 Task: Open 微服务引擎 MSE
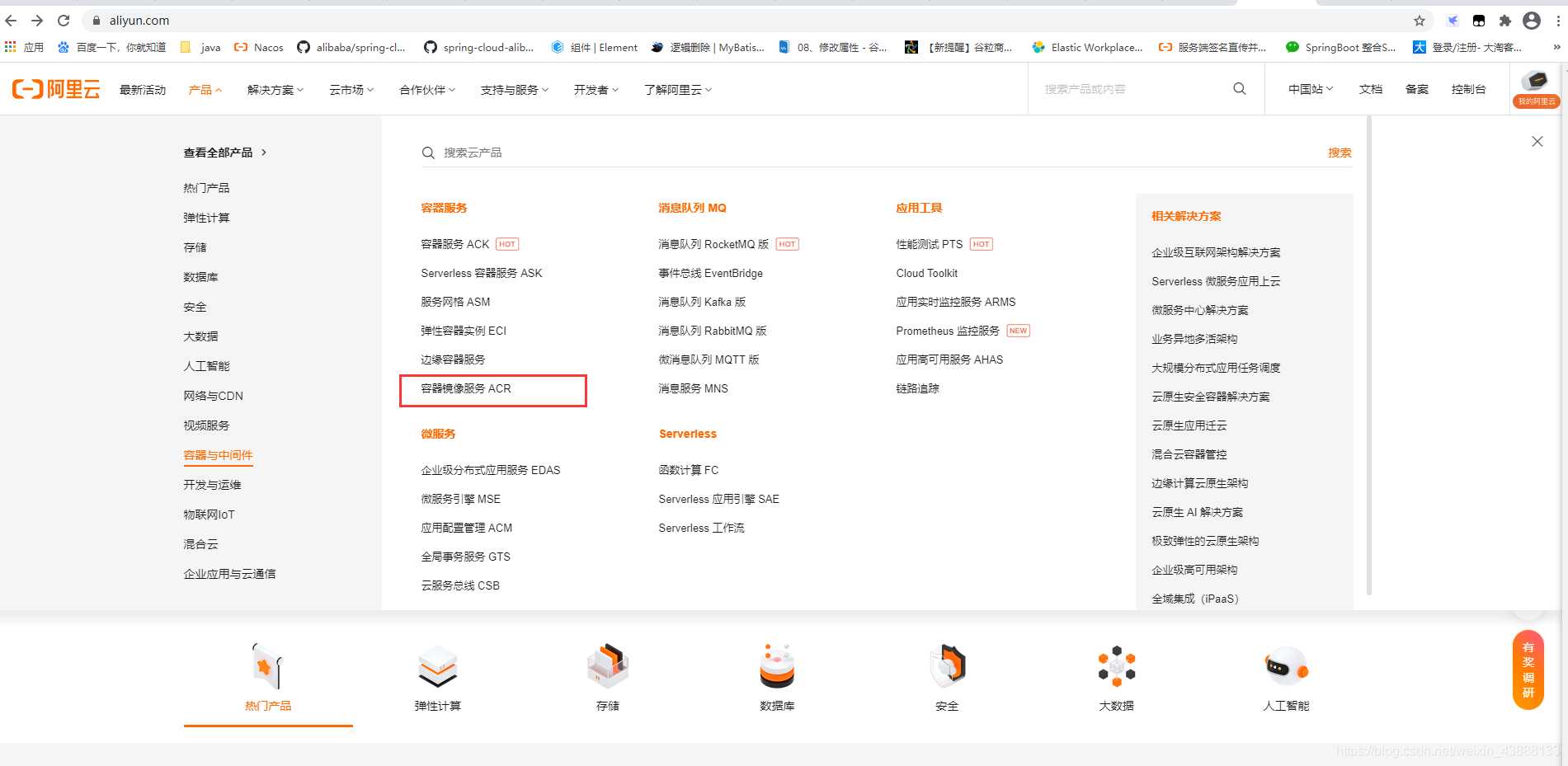[x=461, y=499]
